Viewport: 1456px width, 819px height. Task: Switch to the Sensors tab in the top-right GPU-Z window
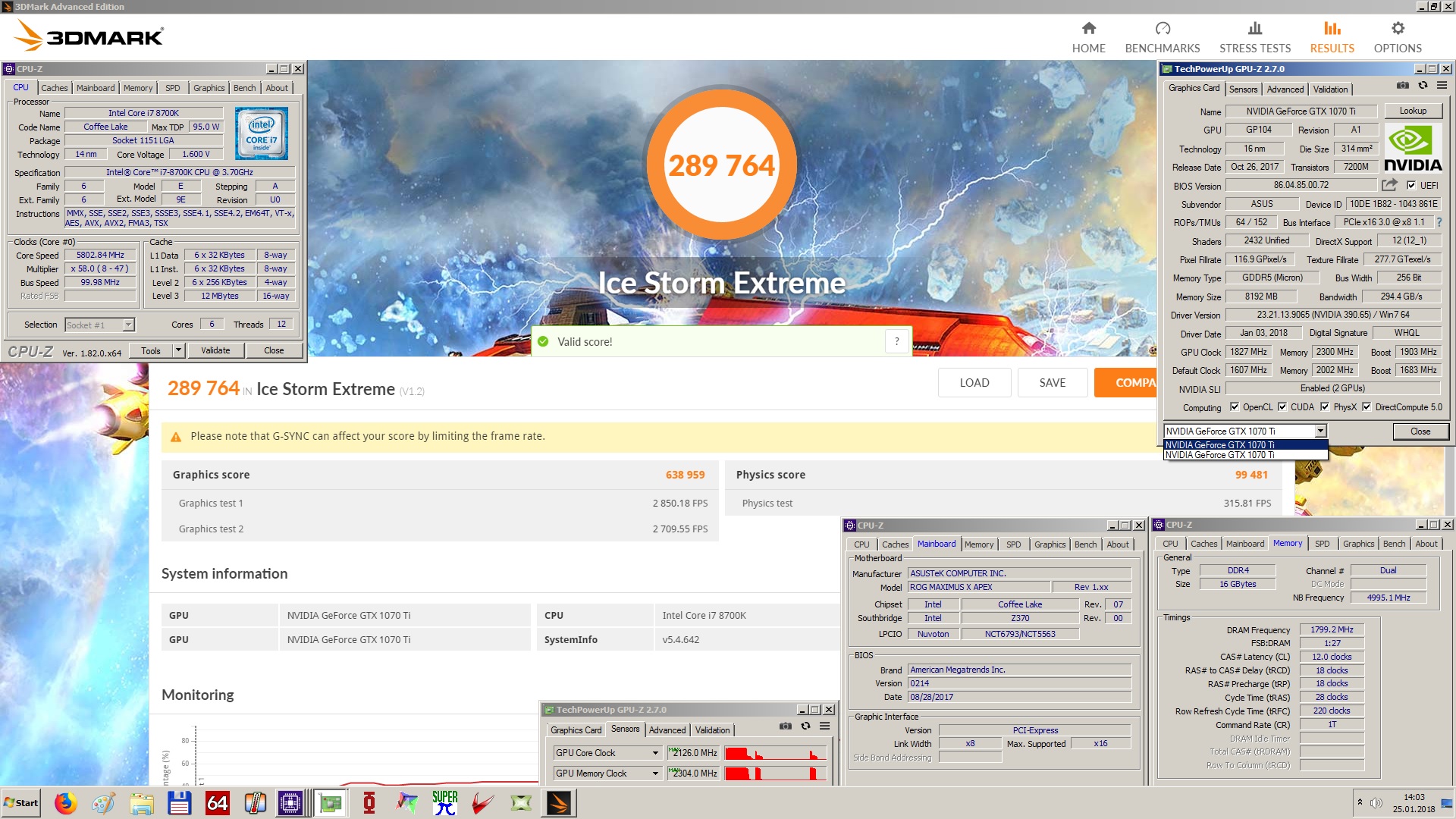tap(1243, 89)
